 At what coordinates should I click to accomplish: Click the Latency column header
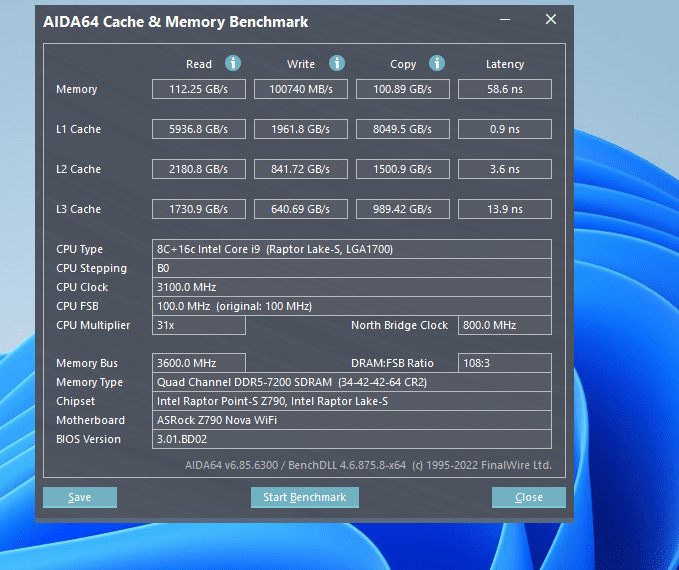click(505, 64)
